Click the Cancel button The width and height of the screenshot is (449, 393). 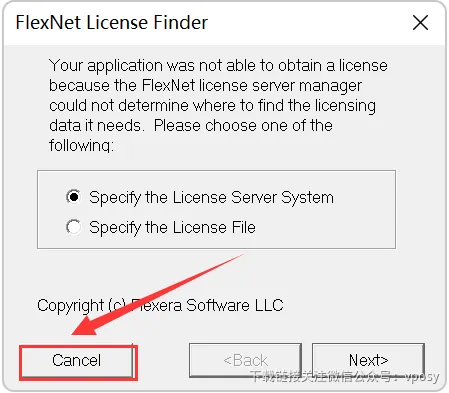[x=77, y=360]
